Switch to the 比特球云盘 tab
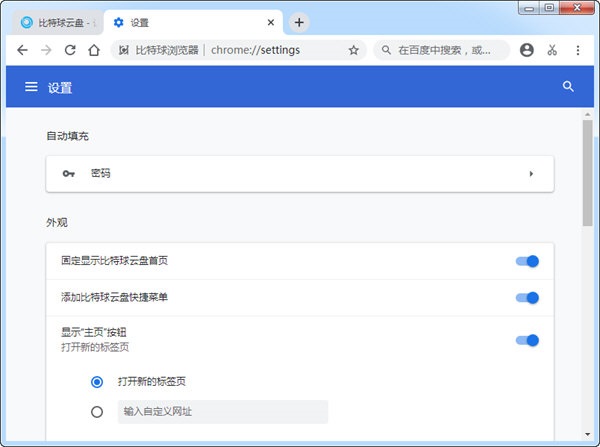600x447 pixels. pyautogui.click(x=58, y=22)
